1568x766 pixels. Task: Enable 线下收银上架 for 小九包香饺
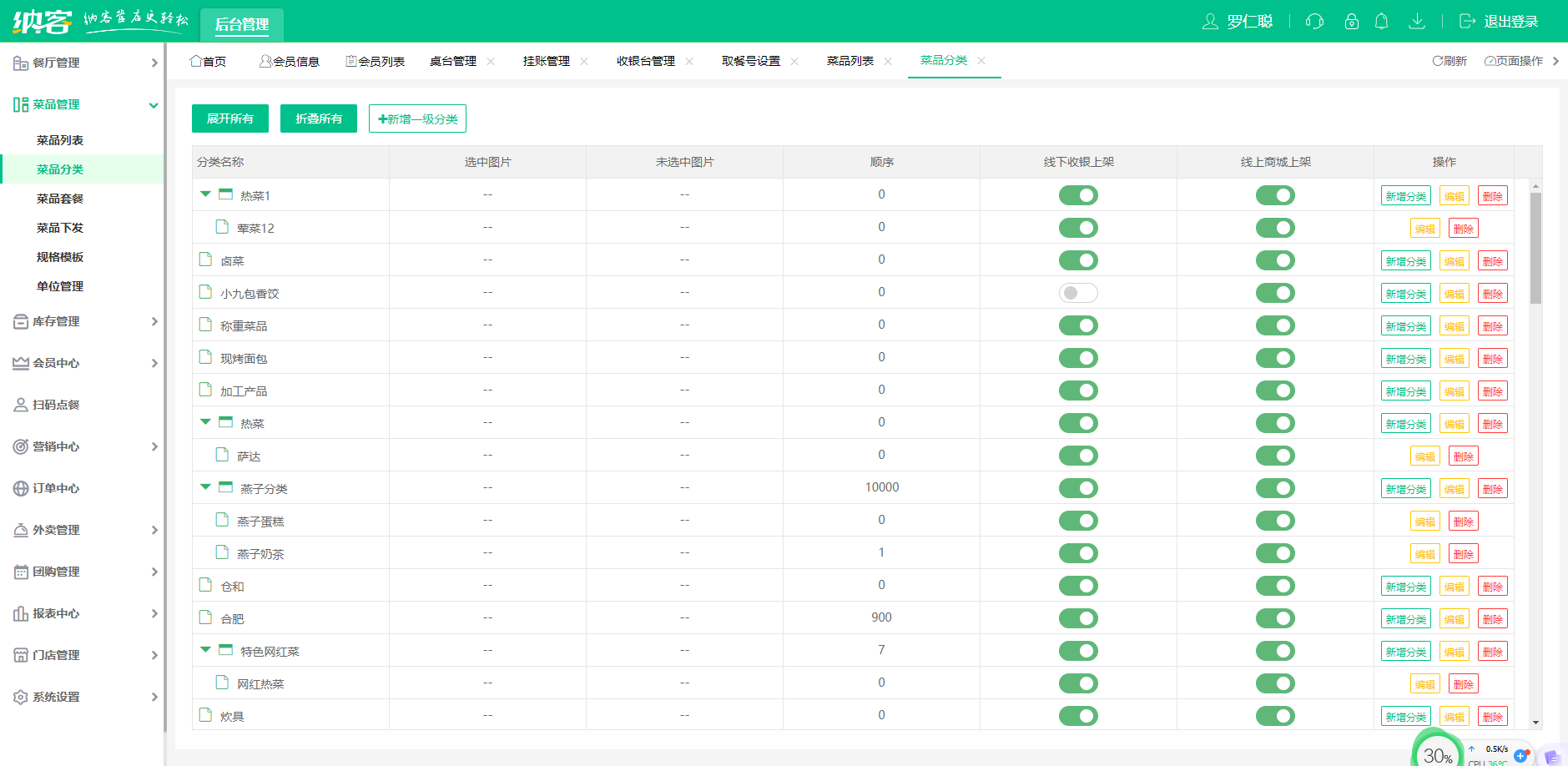coord(1078,293)
